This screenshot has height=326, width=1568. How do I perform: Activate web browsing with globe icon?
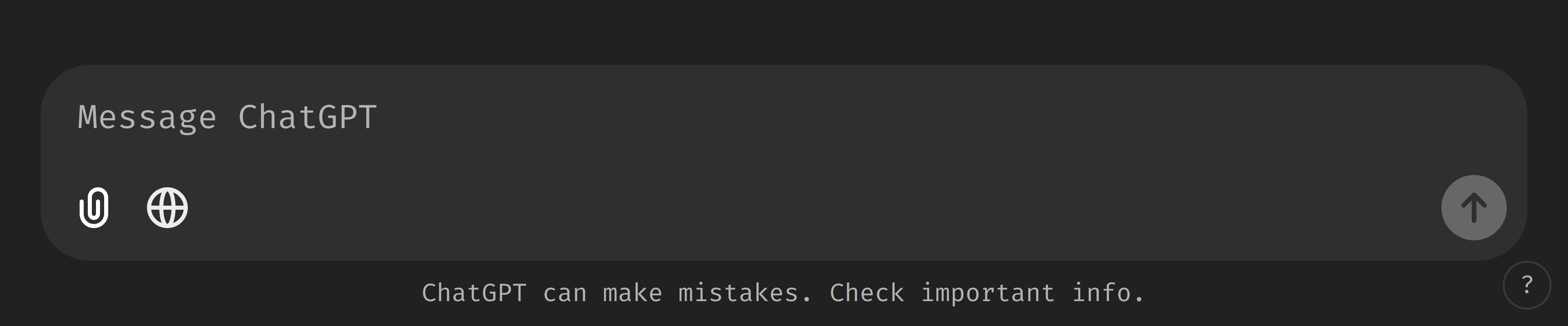click(x=167, y=207)
